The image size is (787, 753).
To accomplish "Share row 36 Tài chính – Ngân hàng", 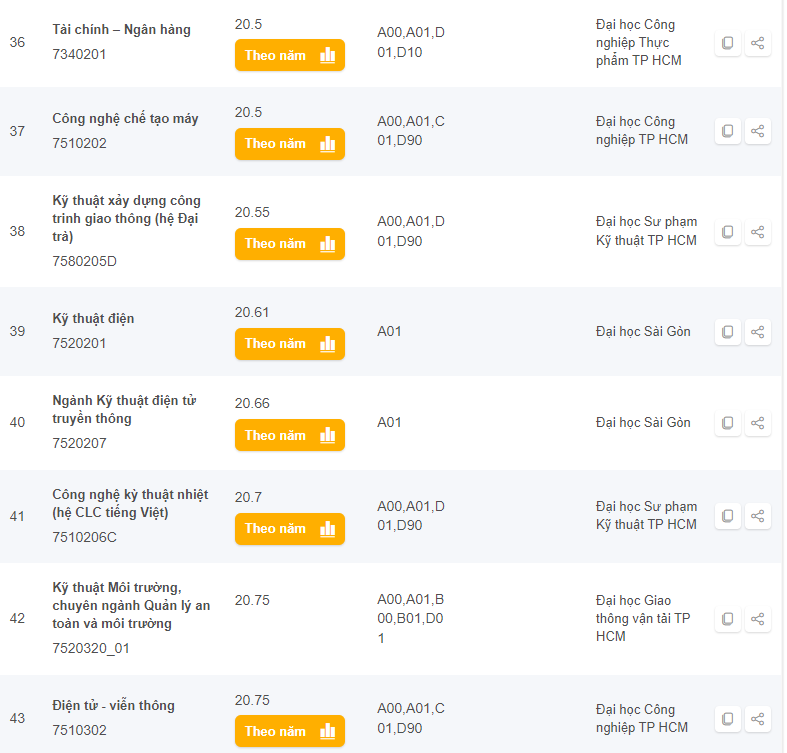I will coord(758,43).
